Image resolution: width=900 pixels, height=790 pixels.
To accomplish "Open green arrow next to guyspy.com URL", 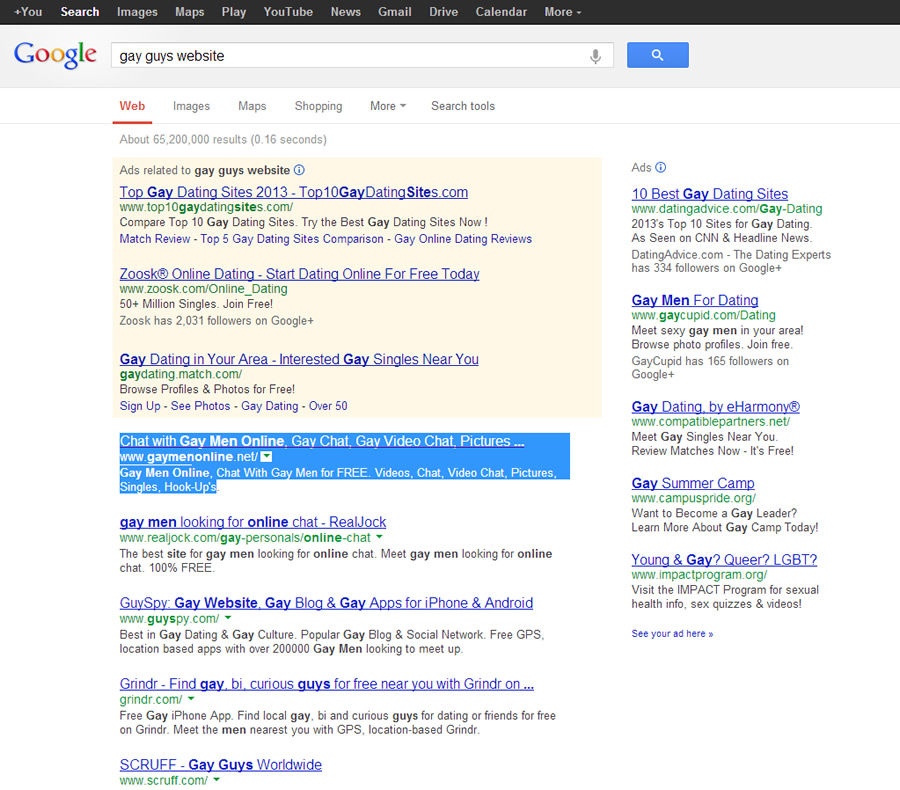I will 226,619.
